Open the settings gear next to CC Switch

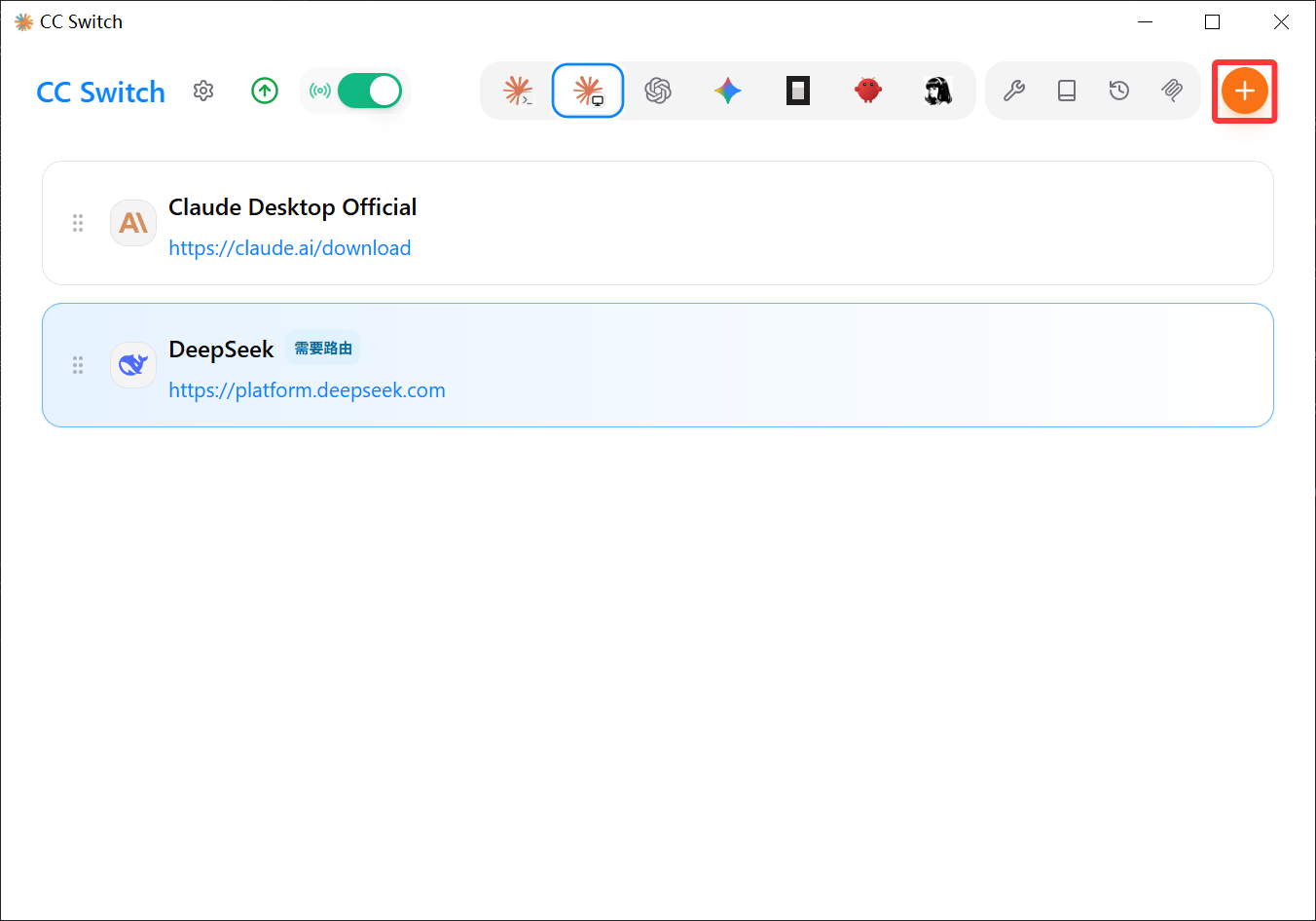(x=203, y=91)
